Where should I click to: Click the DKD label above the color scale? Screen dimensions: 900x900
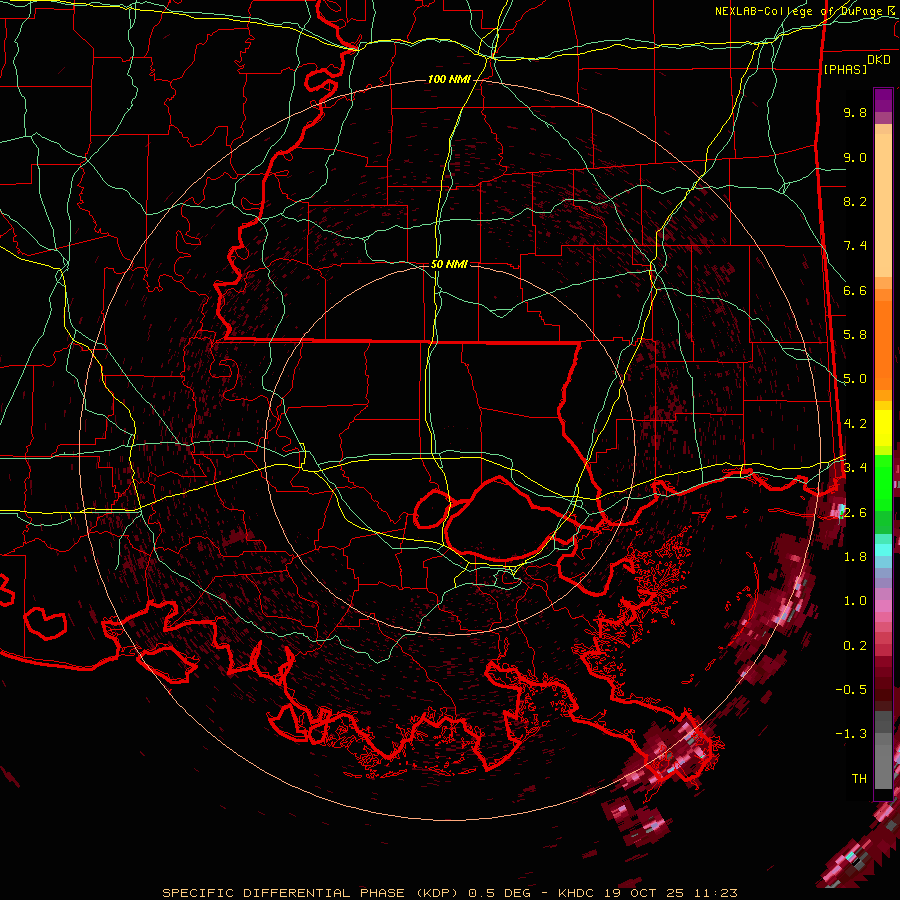coord(879,60)
